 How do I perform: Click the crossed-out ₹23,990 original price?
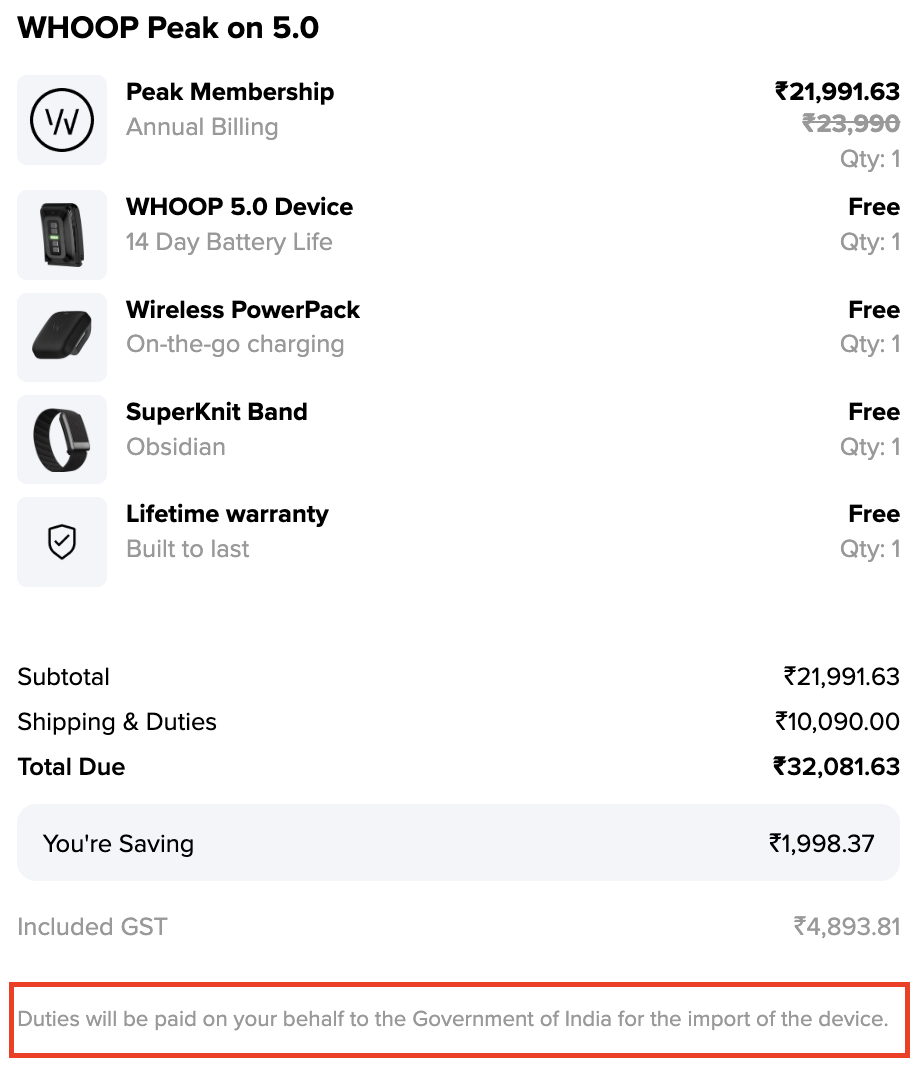(x=851, y=123)
